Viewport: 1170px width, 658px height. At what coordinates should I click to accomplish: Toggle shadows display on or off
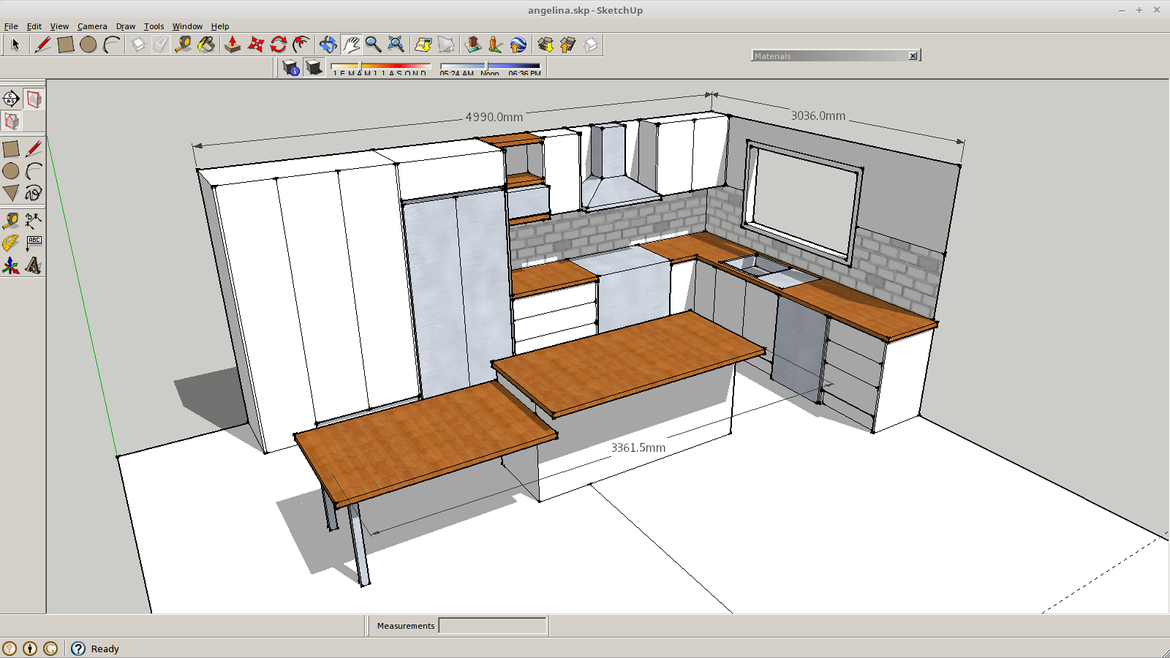click(314, 67)
